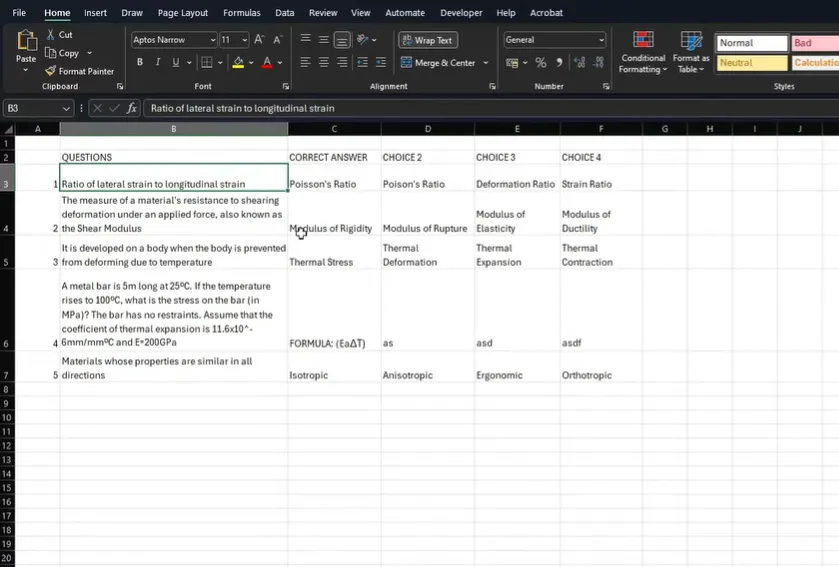Toggle Italic formatting
The image size is (839, 567).
[158, 62]
